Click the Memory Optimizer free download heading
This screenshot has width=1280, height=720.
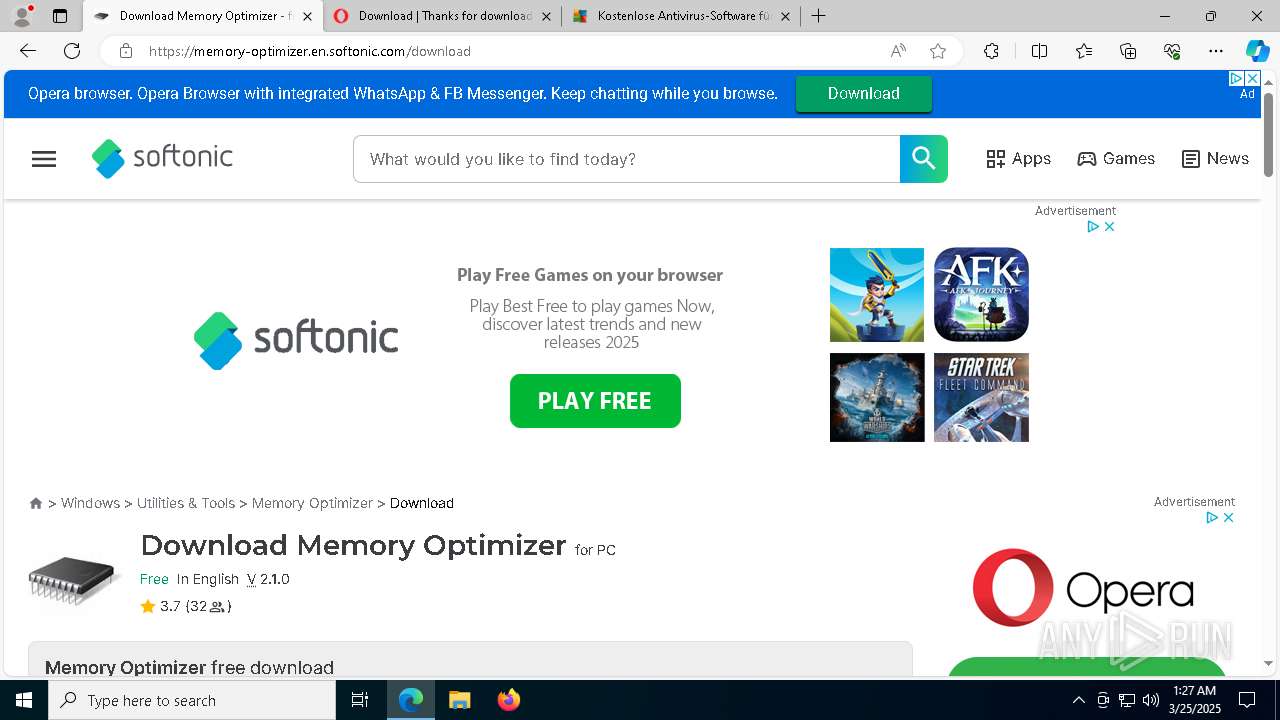[x=189, y=667]
